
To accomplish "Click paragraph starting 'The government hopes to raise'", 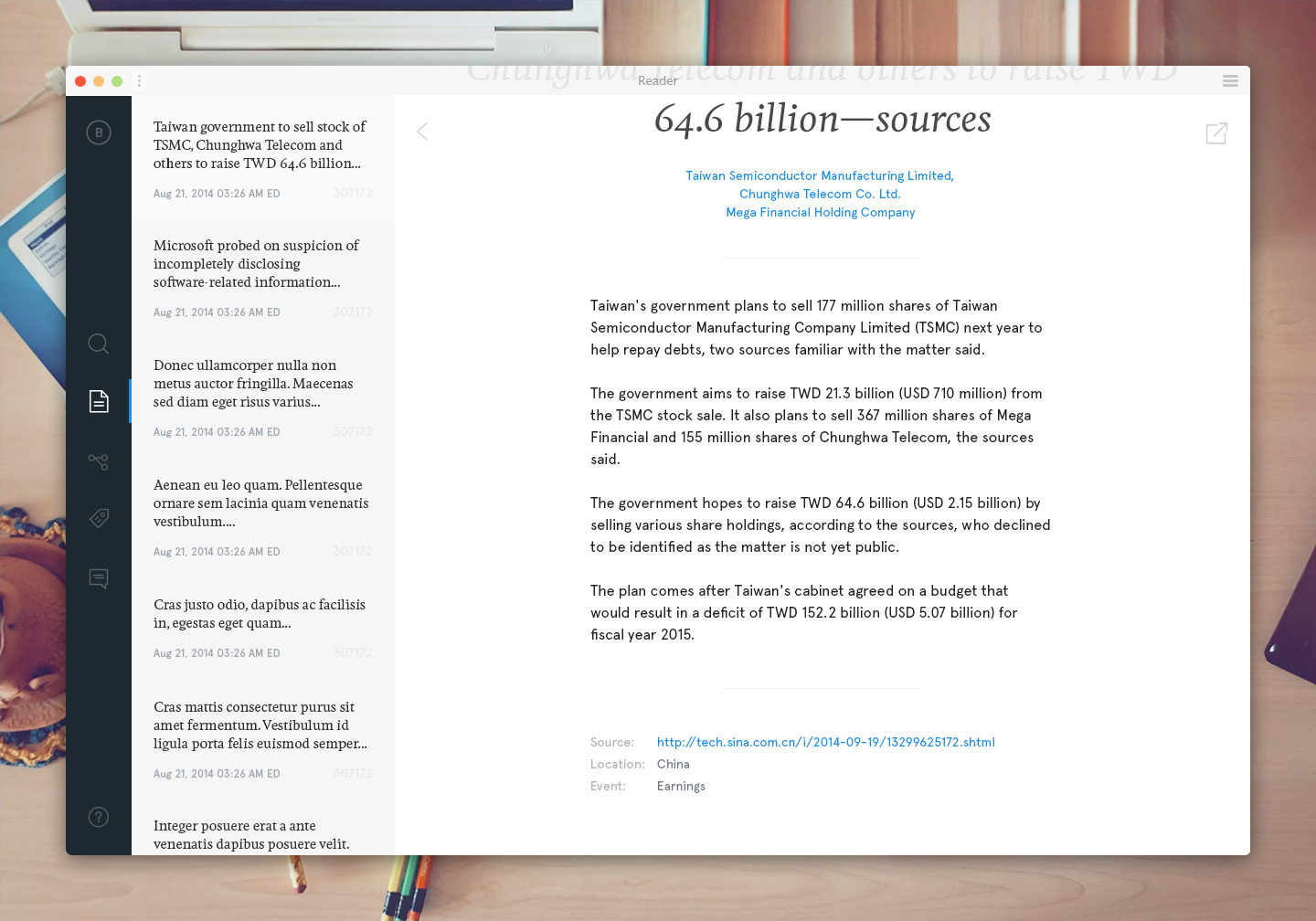I will (821, 524).
